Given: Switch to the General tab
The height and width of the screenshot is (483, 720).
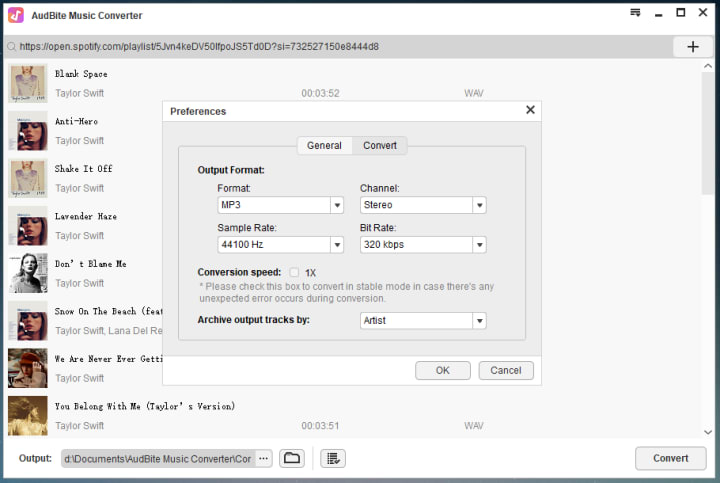Looking at the screenshot, I should pyautogui.click(x=324, y=146).
